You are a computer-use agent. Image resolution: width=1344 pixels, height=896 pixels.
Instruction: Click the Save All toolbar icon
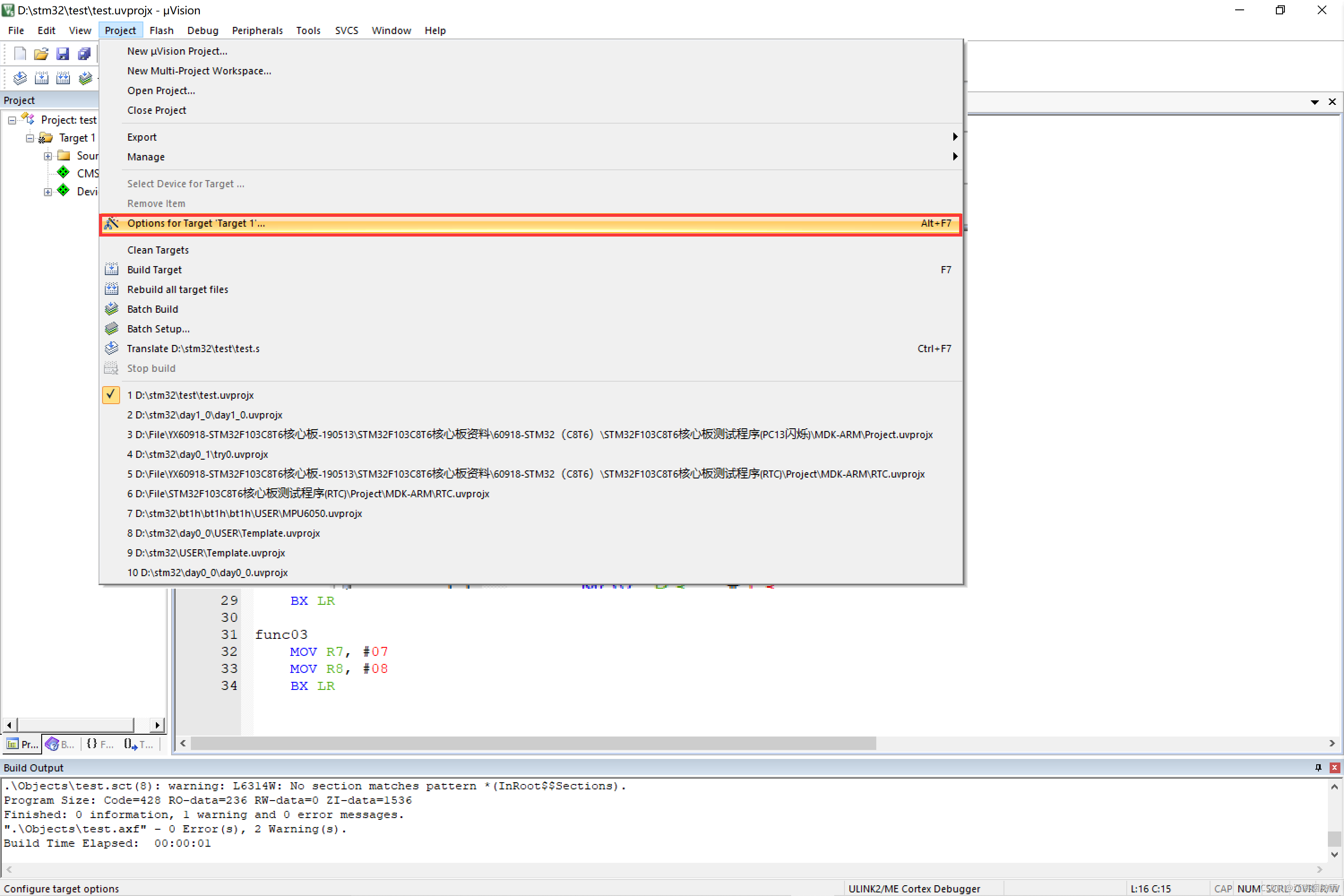click(x=85, y=54)
